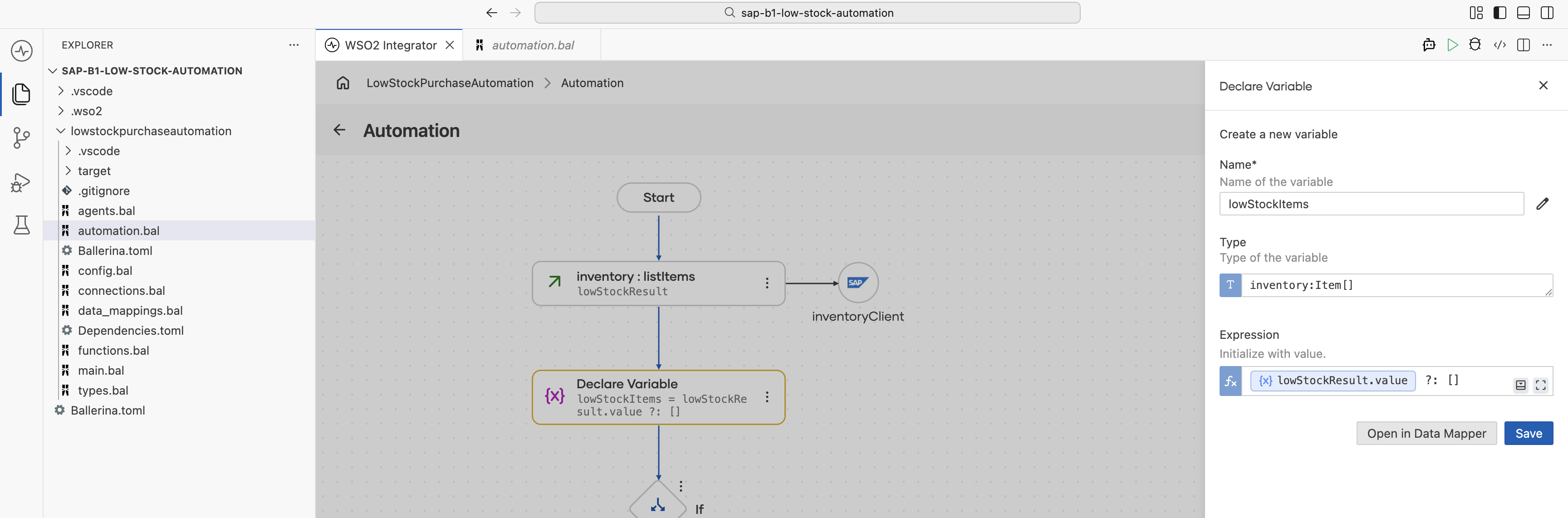
Task: Toggle the bottom panel visibility
Action: (x=1524, y=13)
